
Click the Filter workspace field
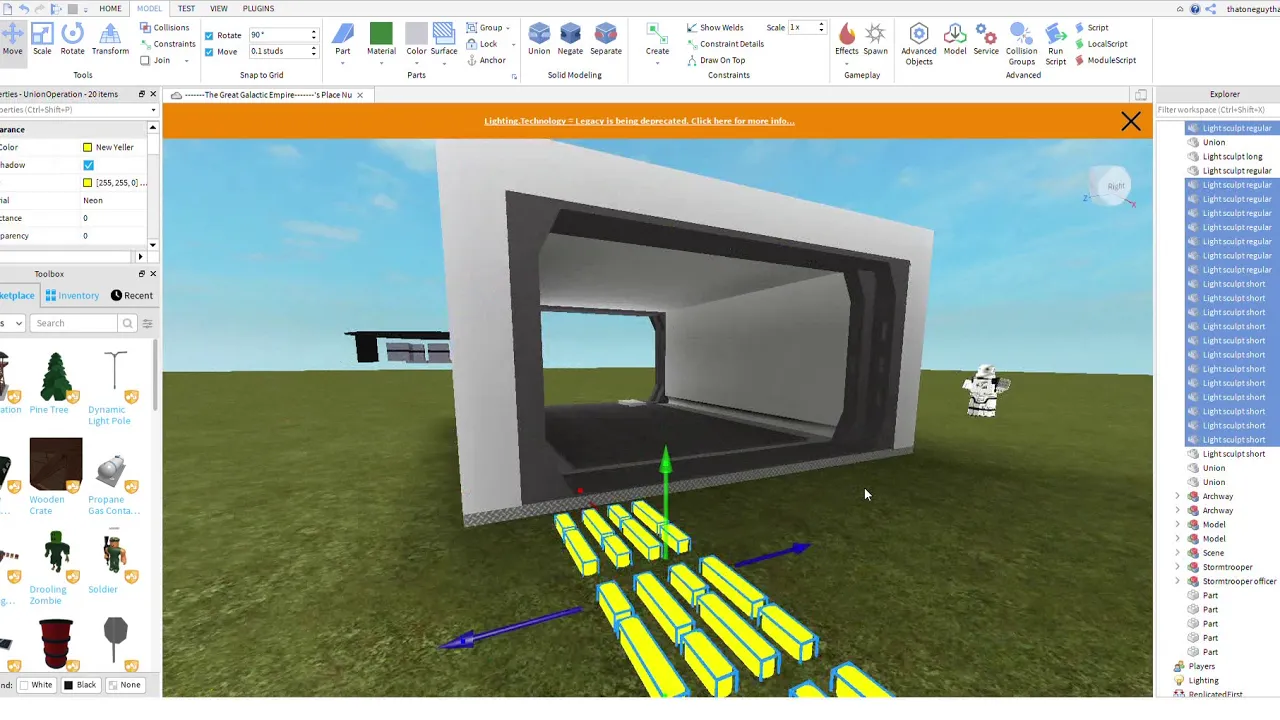click(x=1217, y=110)
